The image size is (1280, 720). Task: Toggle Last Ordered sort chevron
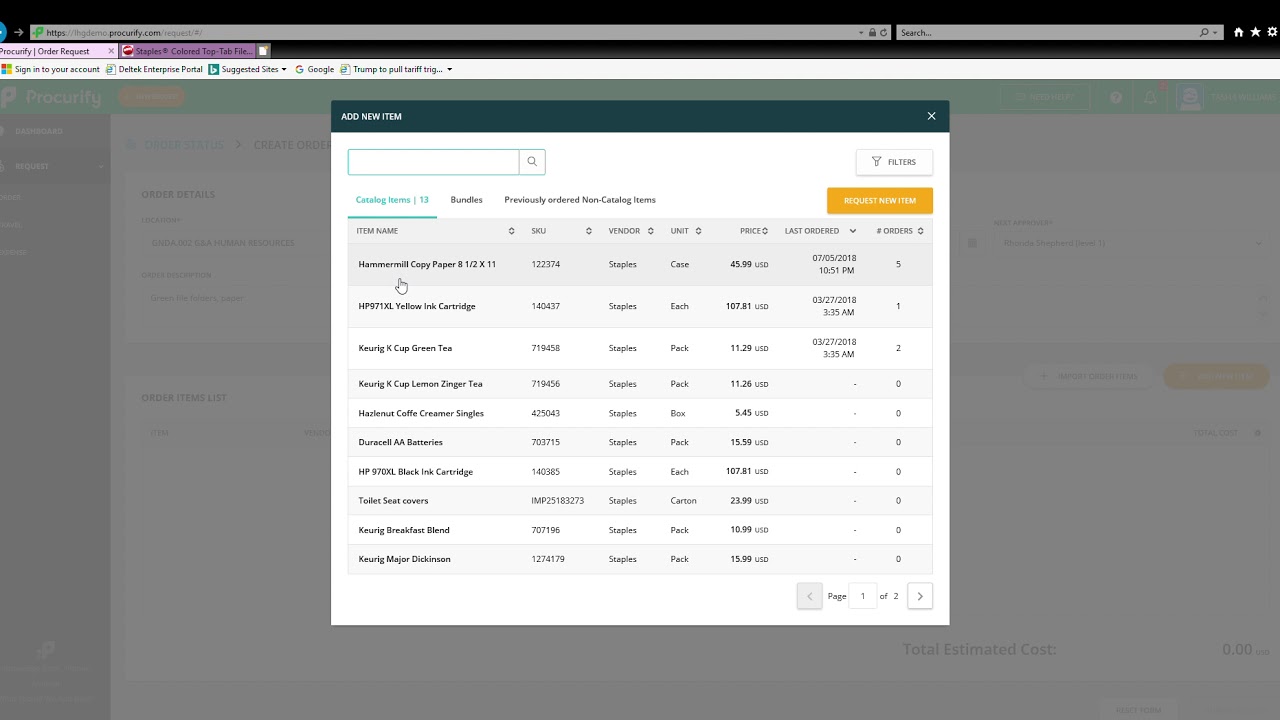point(852,231)
